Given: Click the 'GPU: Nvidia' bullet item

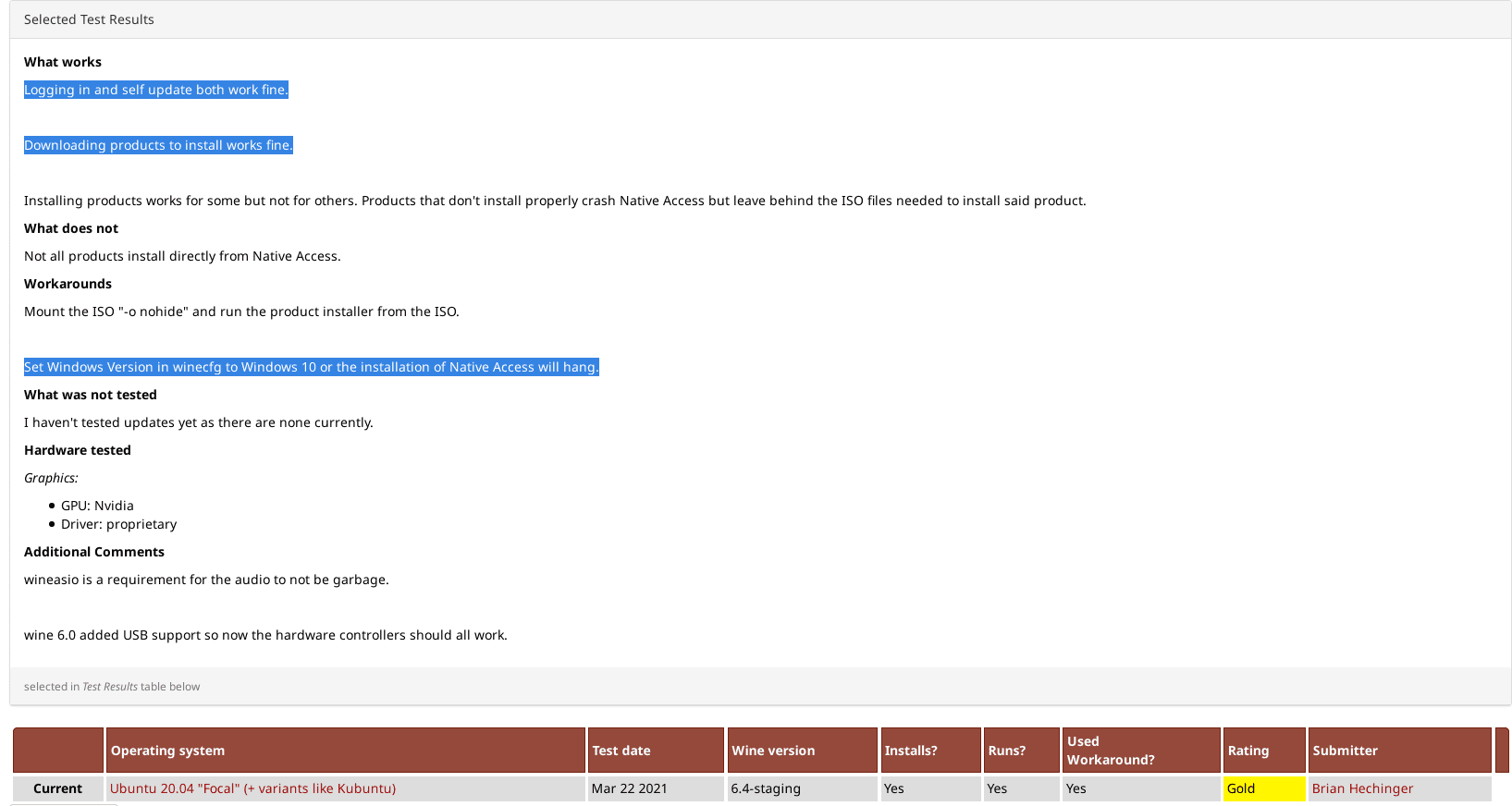Looking at the screenshot, I should tap(97, 506).
